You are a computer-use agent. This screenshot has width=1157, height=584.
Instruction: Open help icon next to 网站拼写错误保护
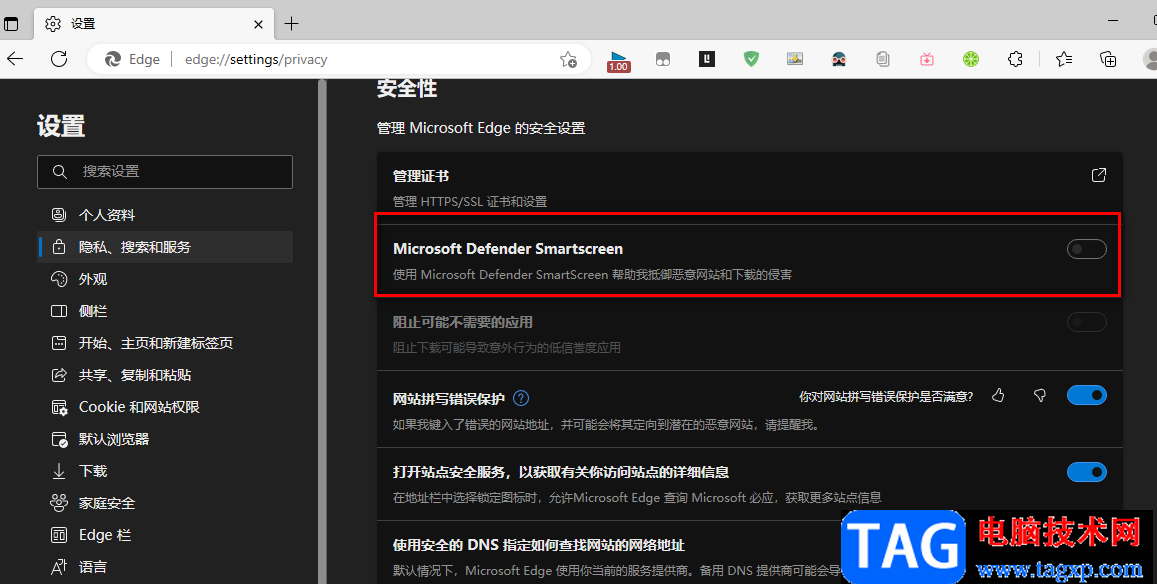coord(521,398)
